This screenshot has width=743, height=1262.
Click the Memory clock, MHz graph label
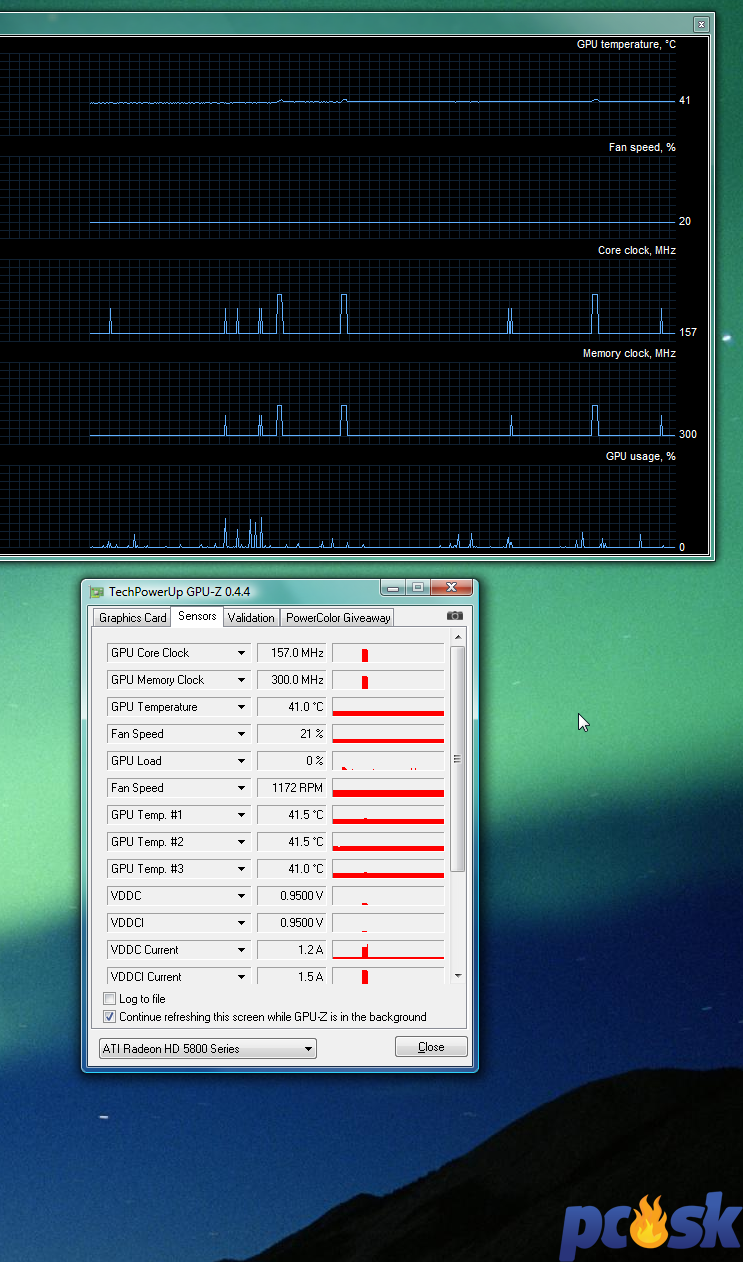click(x=630, y=353)
